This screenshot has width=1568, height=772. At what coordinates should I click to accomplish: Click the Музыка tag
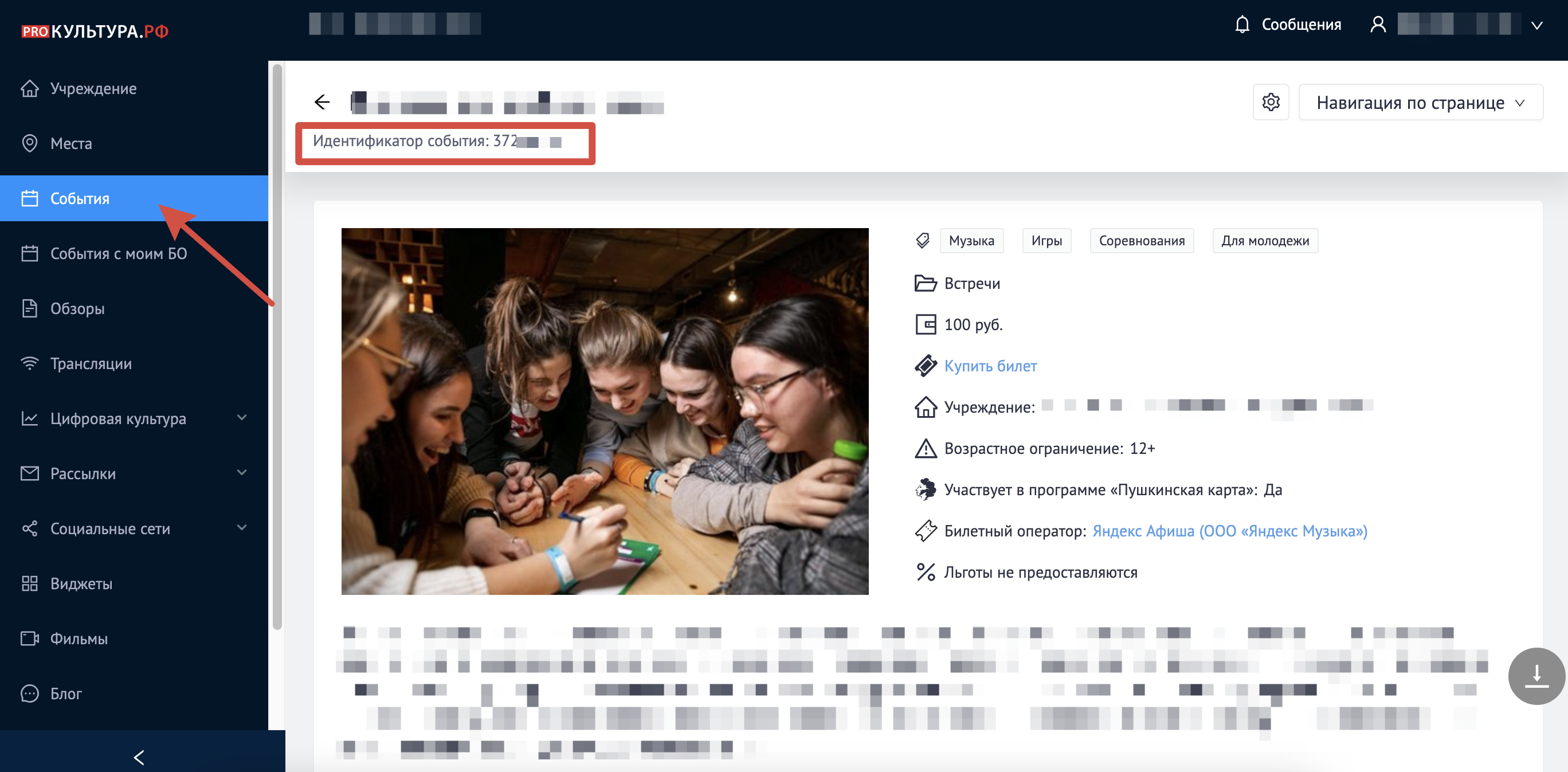pyautogui.click(x=971, y=241)
